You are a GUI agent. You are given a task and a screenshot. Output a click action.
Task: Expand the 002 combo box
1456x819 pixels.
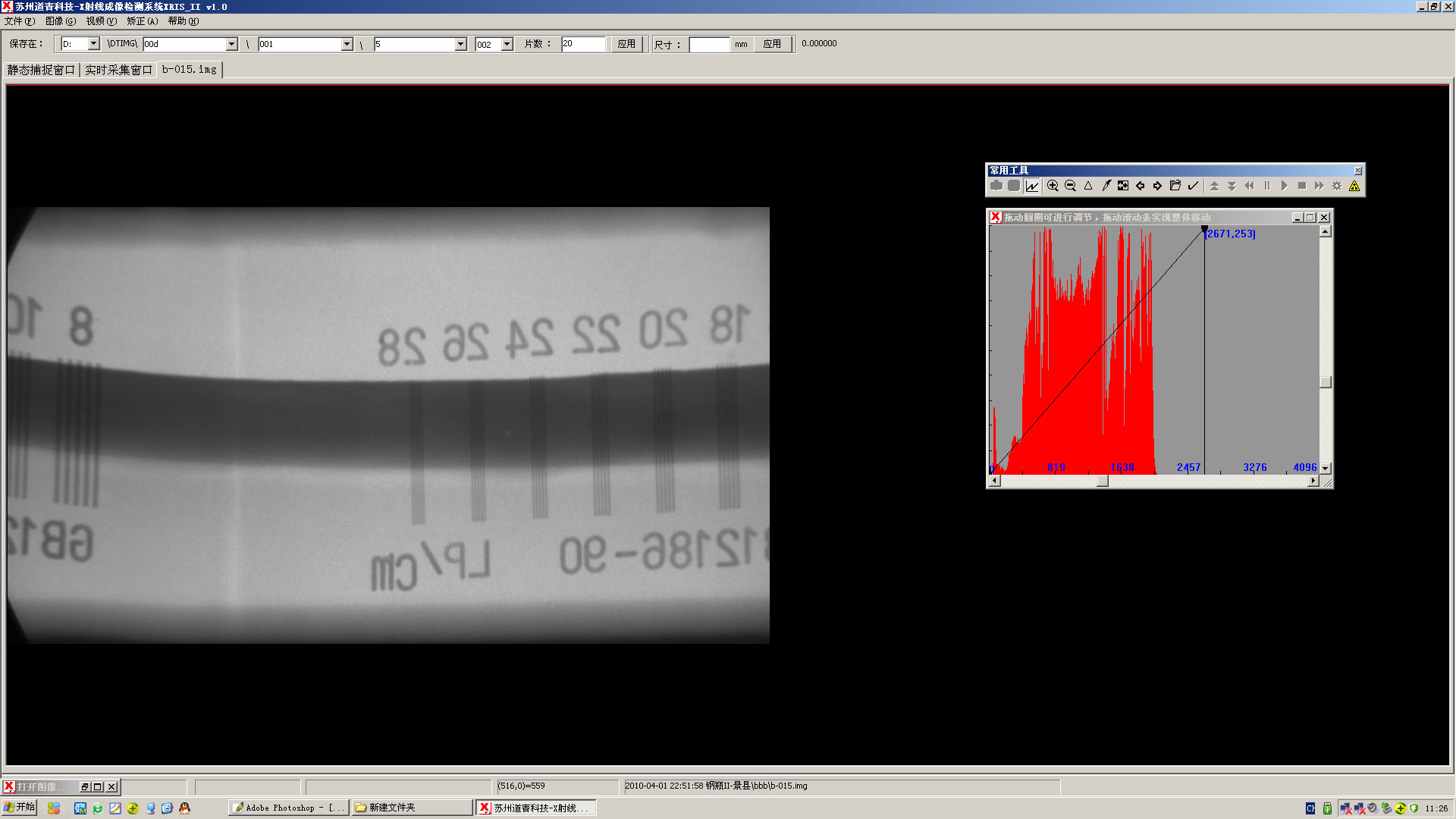pyautogui.click(x=507, y=44)
